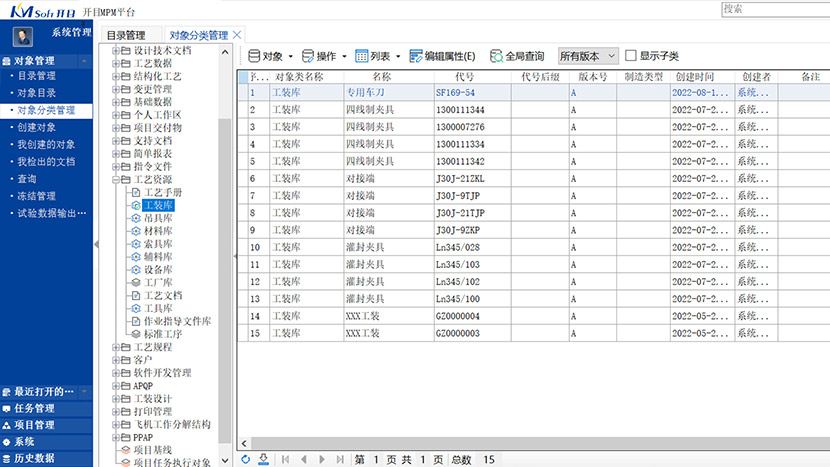
Task: Close the 对象分类管理 tab
Action: coord(237,35)
